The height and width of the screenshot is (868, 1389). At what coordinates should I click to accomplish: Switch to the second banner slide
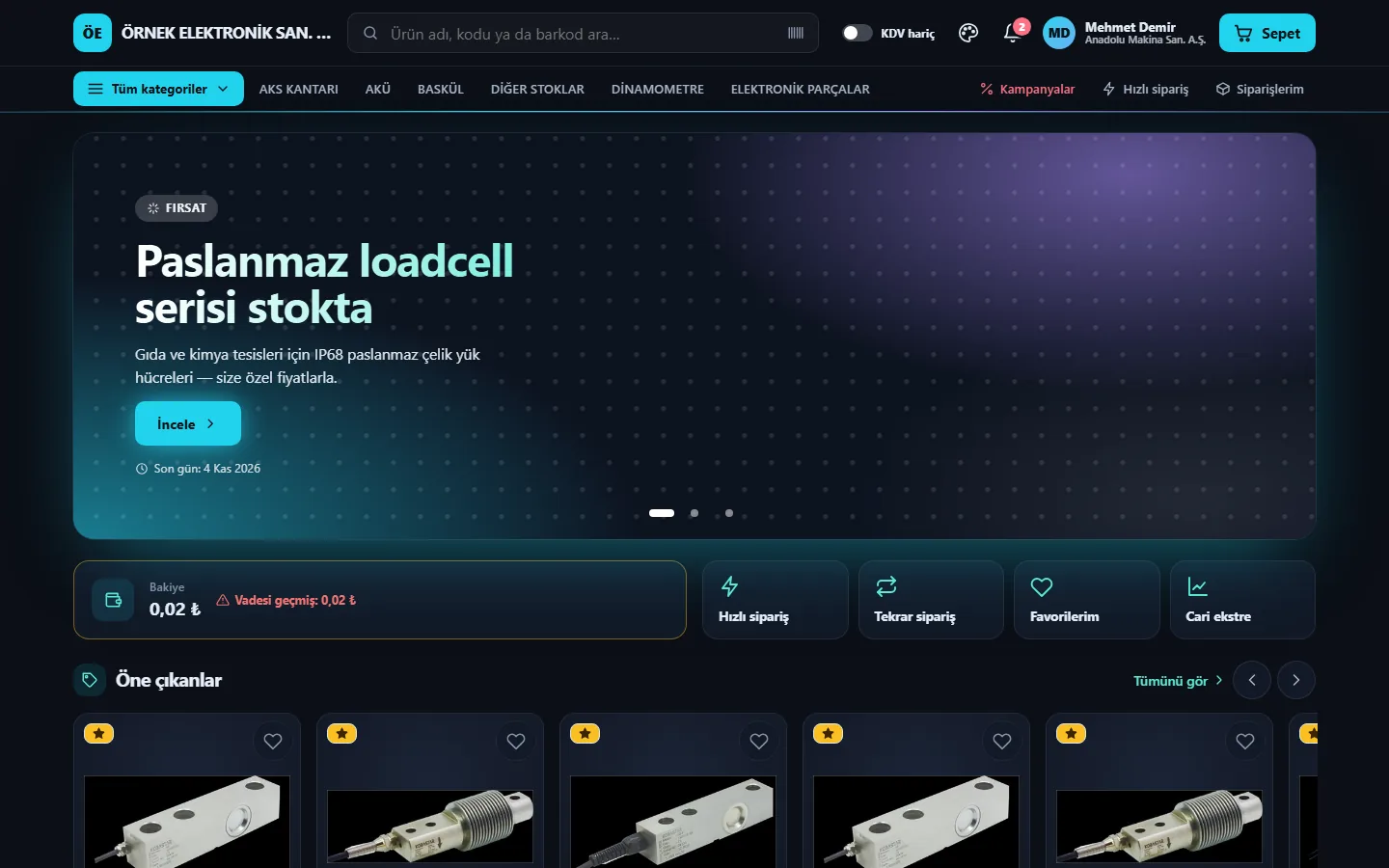pyautogui.click(x=694, y=513)
